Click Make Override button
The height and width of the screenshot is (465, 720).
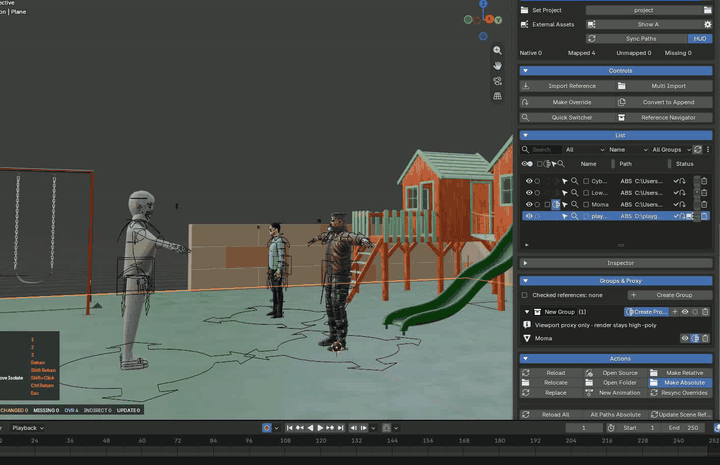tap(567, 102)
